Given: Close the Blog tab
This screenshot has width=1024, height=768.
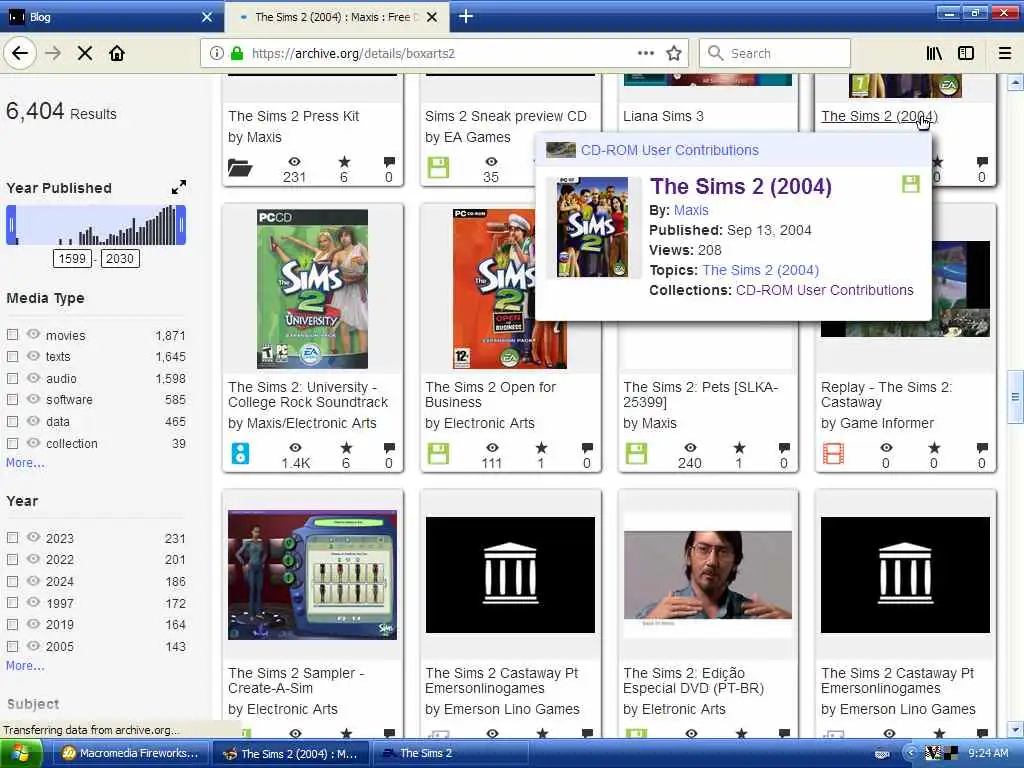Looking at the screenshot, I should [206, 17].
